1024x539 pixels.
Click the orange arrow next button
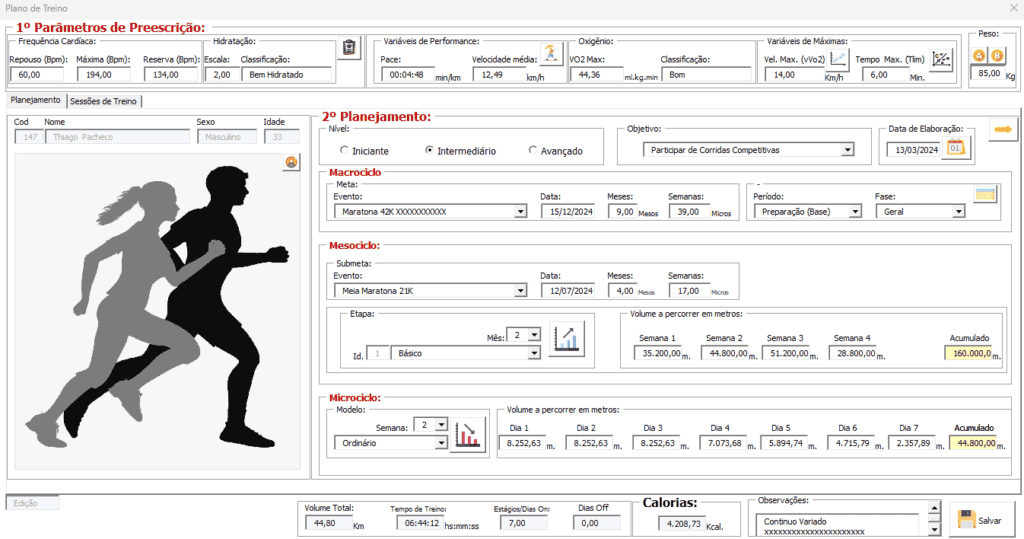(1003, 129)
